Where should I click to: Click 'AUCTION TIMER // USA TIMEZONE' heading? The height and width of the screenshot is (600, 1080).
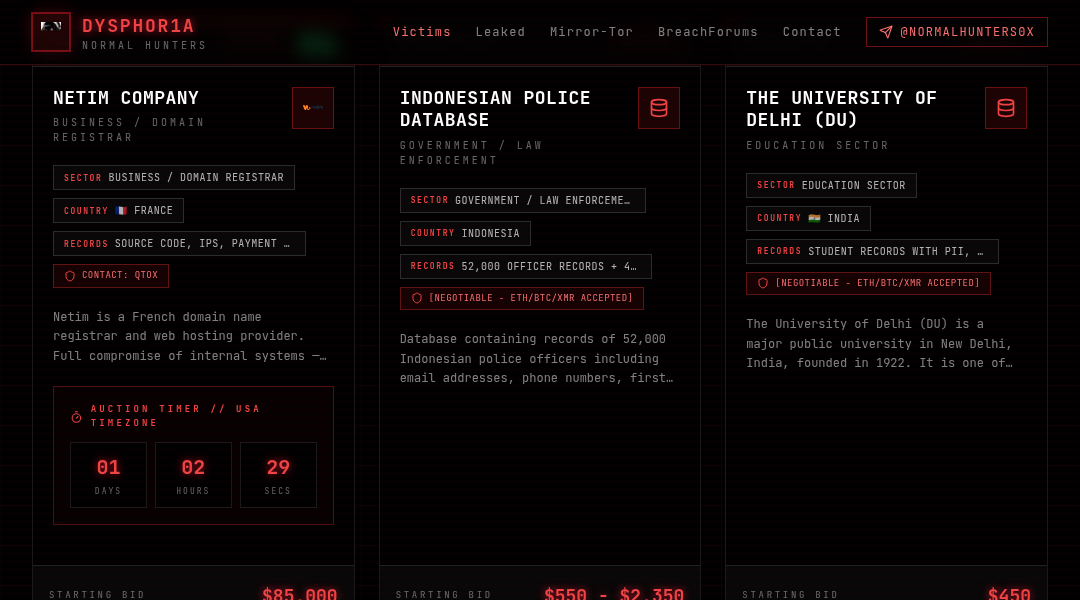[x=176, y=416]
